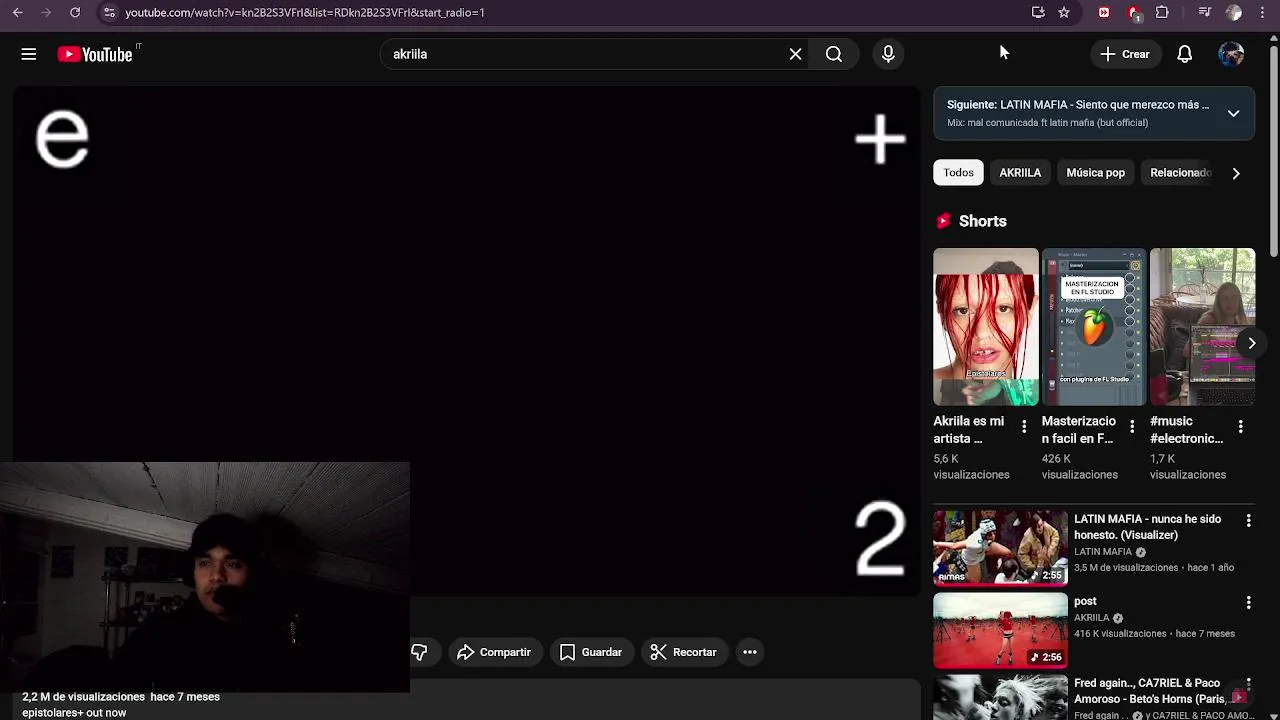This screenshot has height=720, width=1280.
Task: Expand the Siguiente playlist panel
Action: [x=1233, y=113]
